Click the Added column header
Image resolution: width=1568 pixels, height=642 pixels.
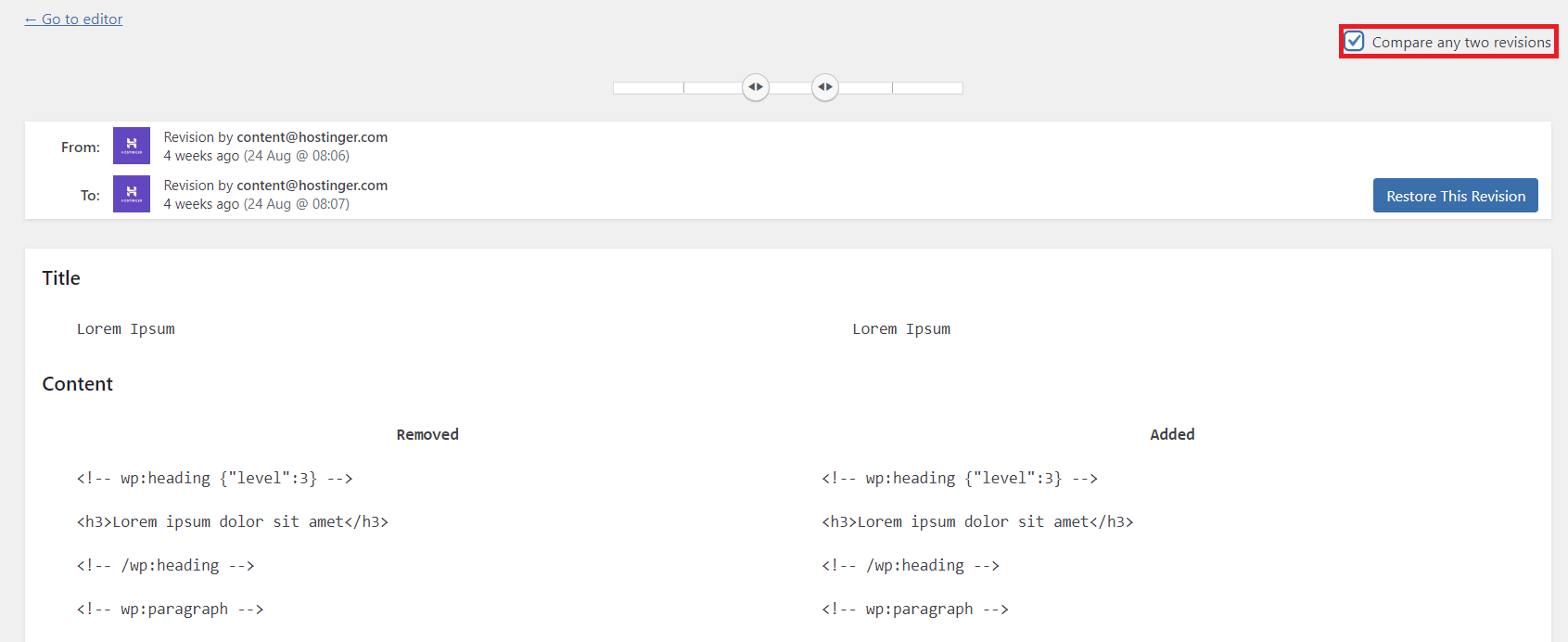click(1172, 434)
